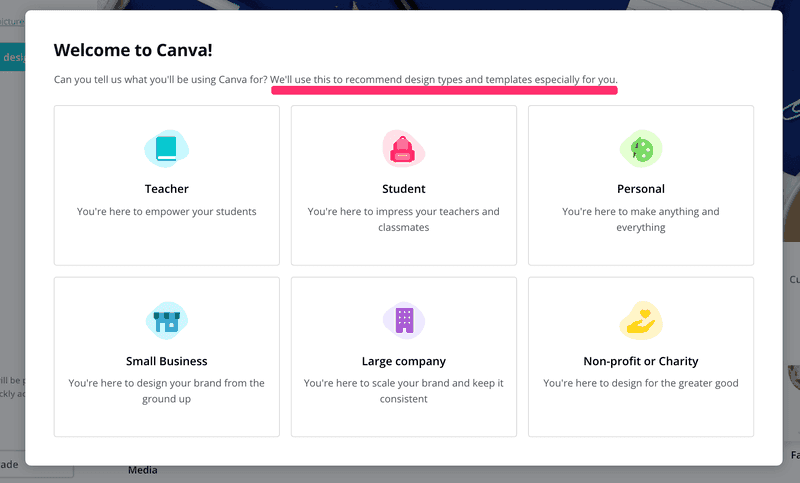
Task: Click the Student backpack icon
Action: [403, 148]
